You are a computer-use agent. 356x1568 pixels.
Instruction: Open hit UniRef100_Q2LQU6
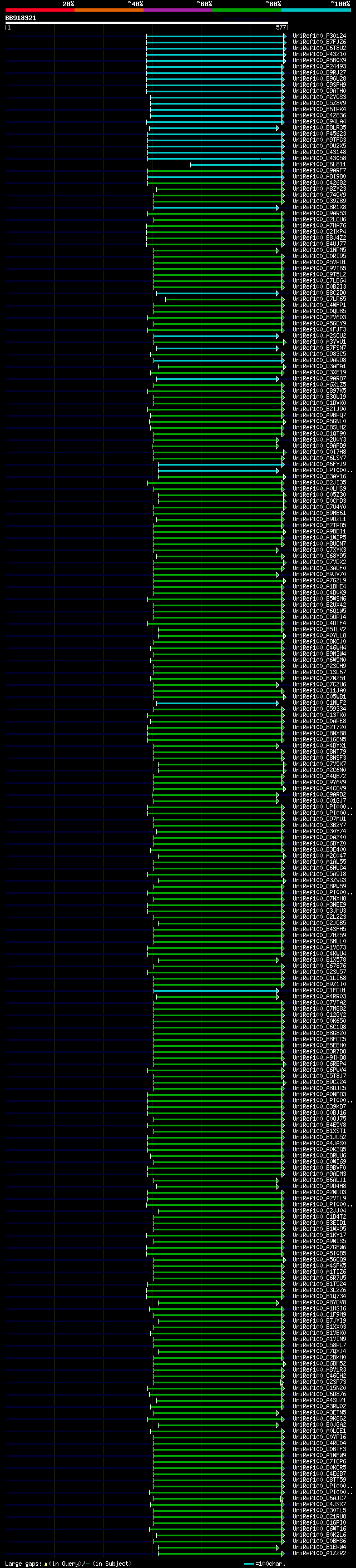(x=319, y=220)
